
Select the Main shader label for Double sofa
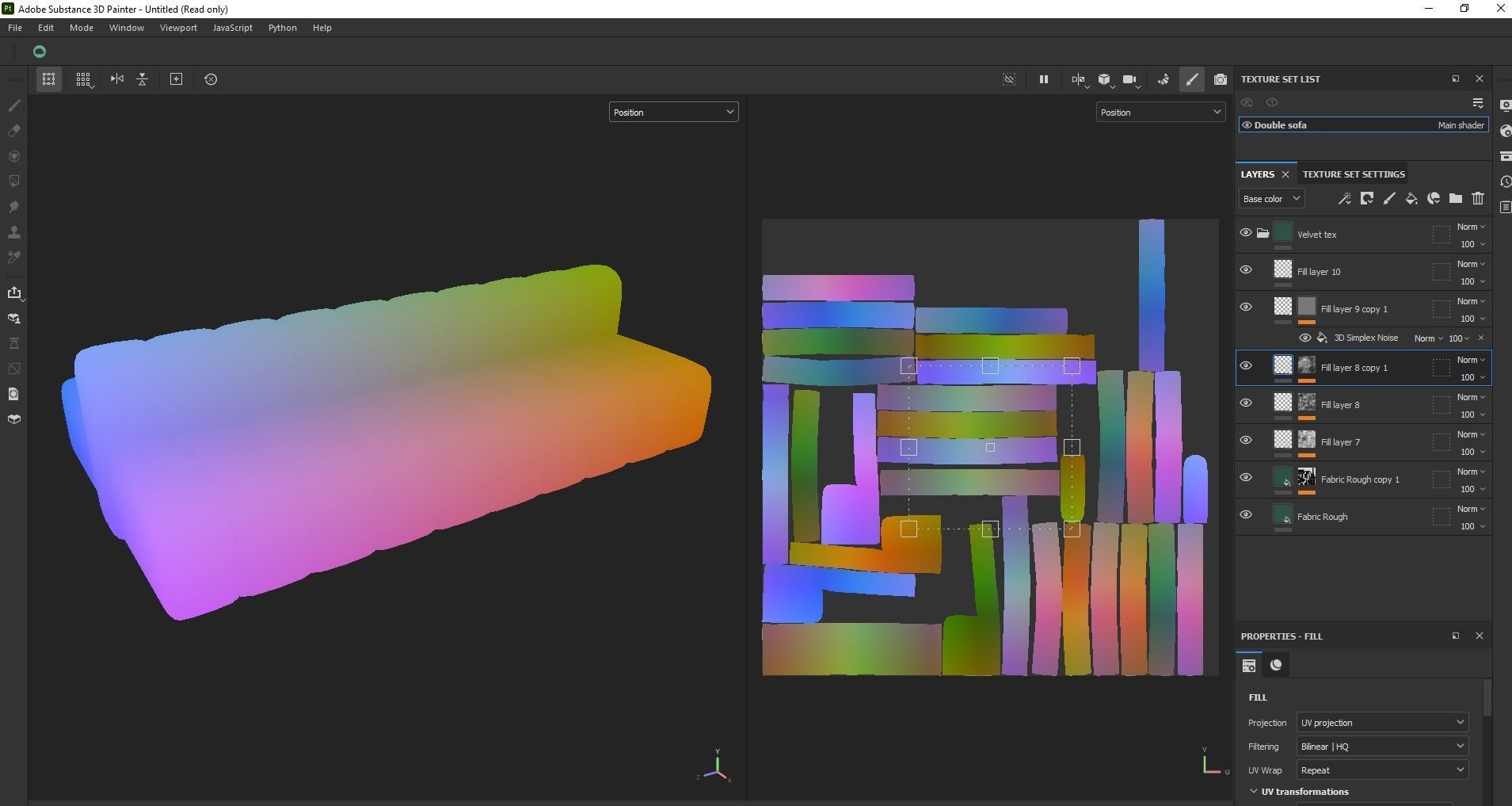point(1461,125)
